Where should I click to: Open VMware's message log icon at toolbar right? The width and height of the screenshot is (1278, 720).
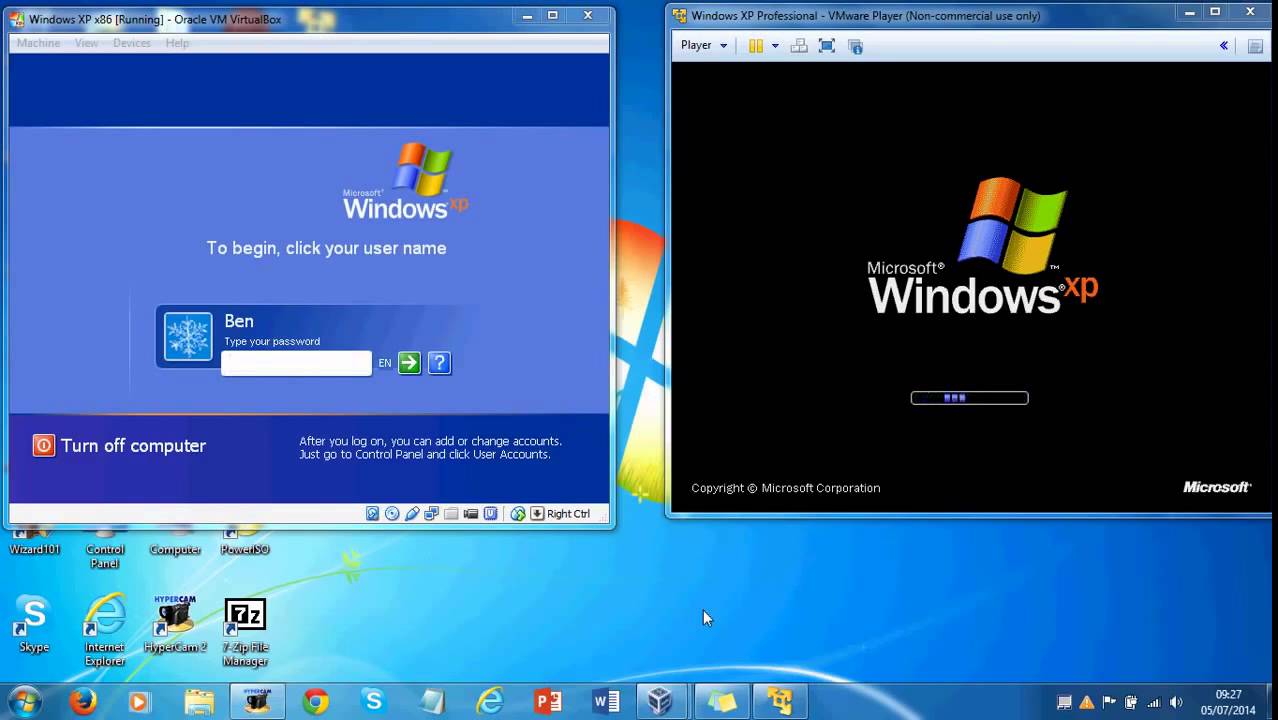tap(1255, 46)
